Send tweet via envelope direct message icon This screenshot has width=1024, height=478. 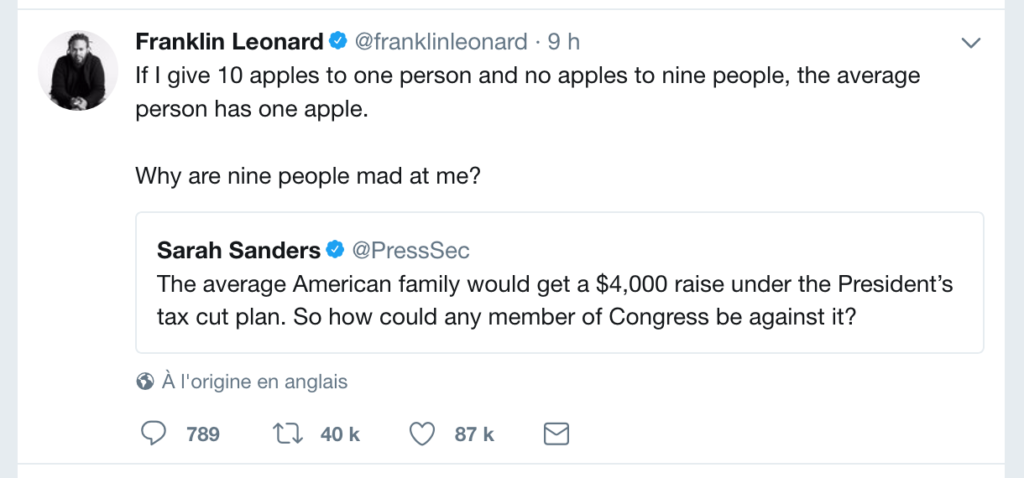click(555, 433)
